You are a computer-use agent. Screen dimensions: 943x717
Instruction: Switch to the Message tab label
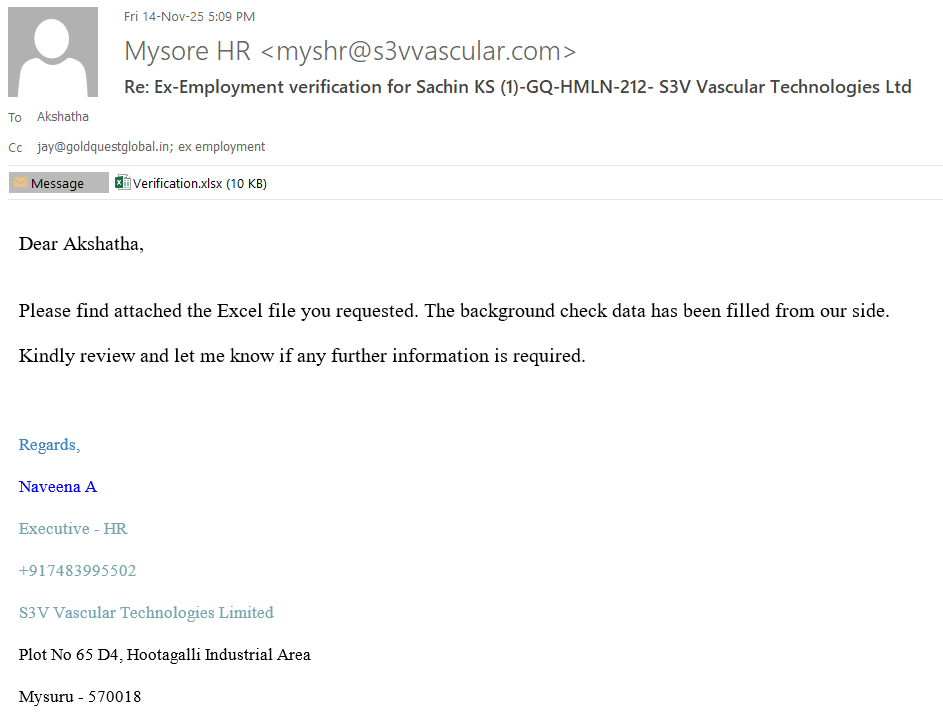pyautogui.click(x=57, y=183)
